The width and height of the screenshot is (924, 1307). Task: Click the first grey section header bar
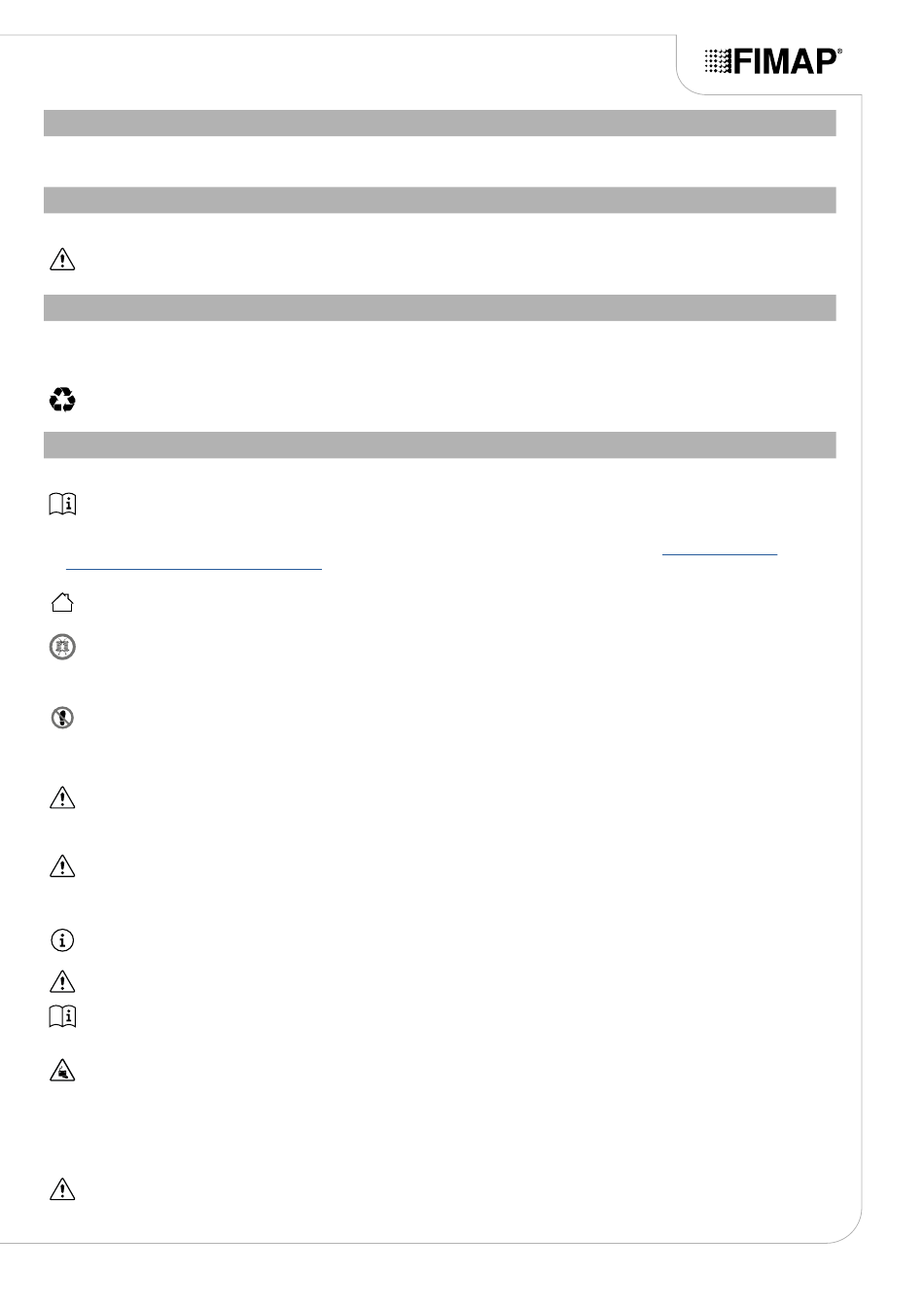coord(440,123)
